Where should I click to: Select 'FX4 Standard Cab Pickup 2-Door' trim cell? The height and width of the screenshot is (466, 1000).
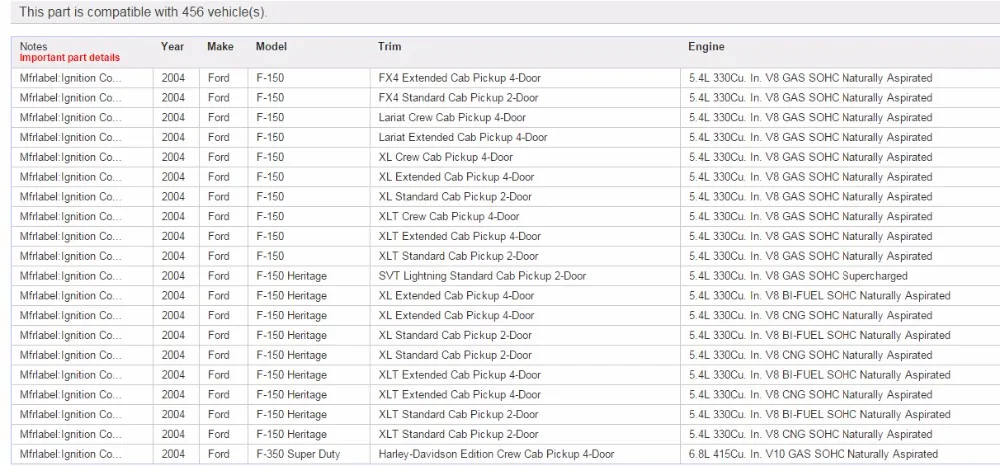click(x=458, y=98)
